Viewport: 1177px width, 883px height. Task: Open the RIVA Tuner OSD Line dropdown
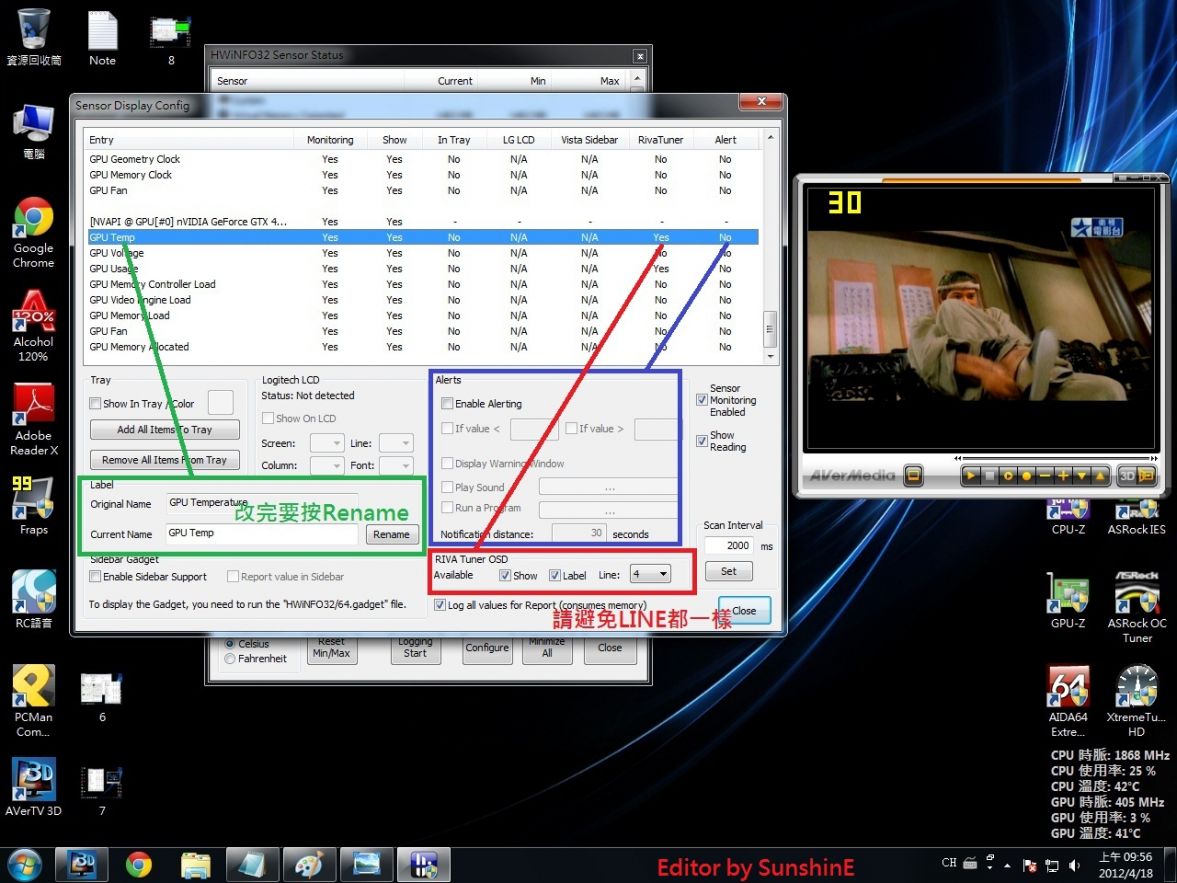coord(650,574)
